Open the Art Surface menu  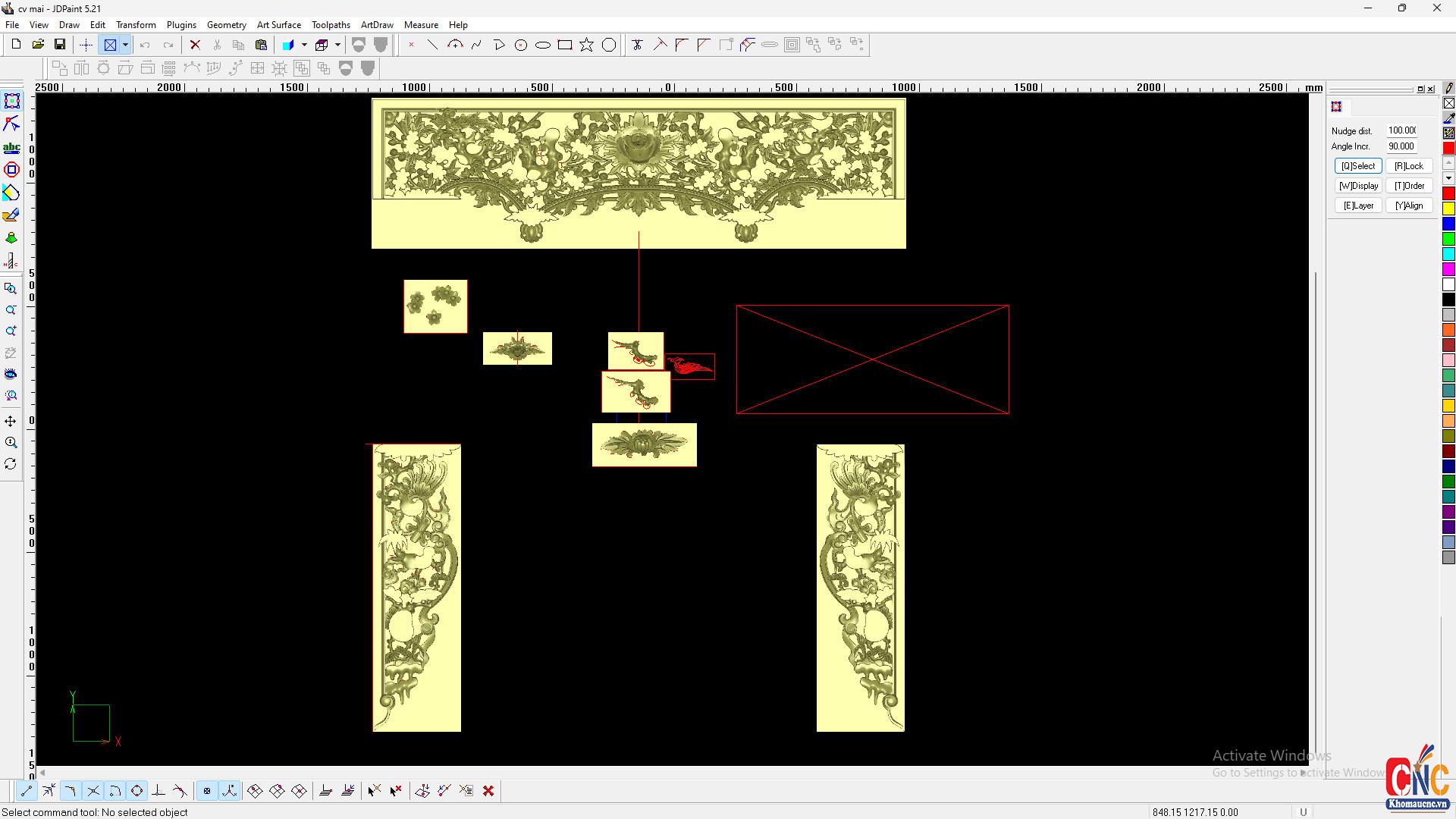tap(278, 25)
